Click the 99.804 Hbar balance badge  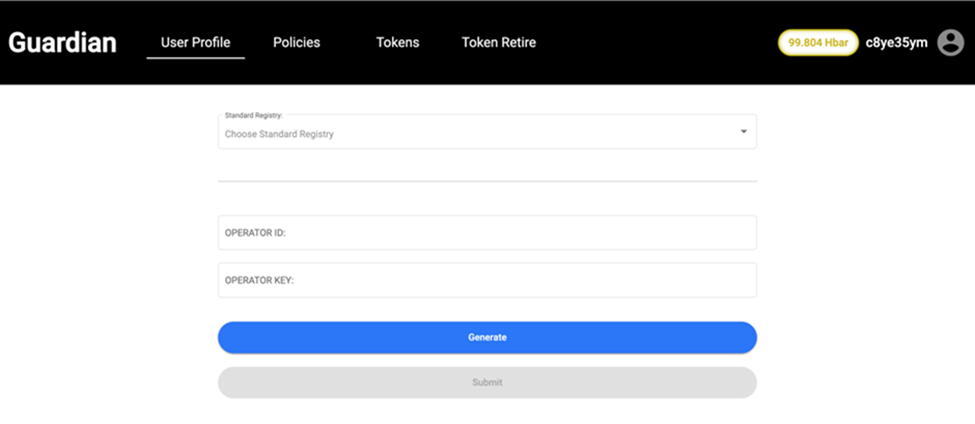click(817, 43)
